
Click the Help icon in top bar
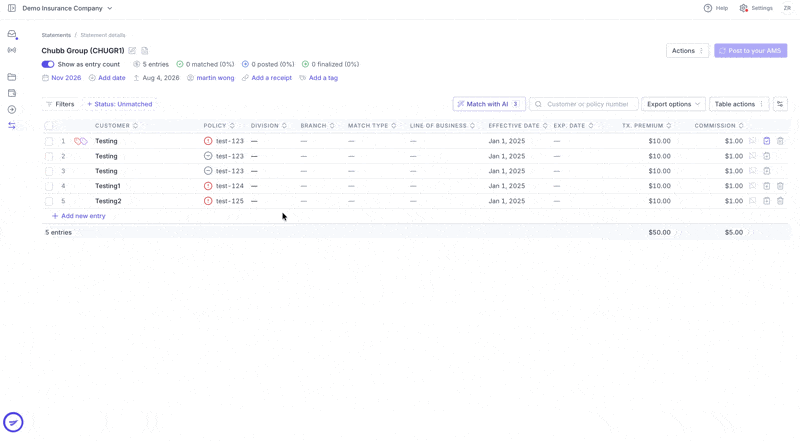click(x=708, y=8)
